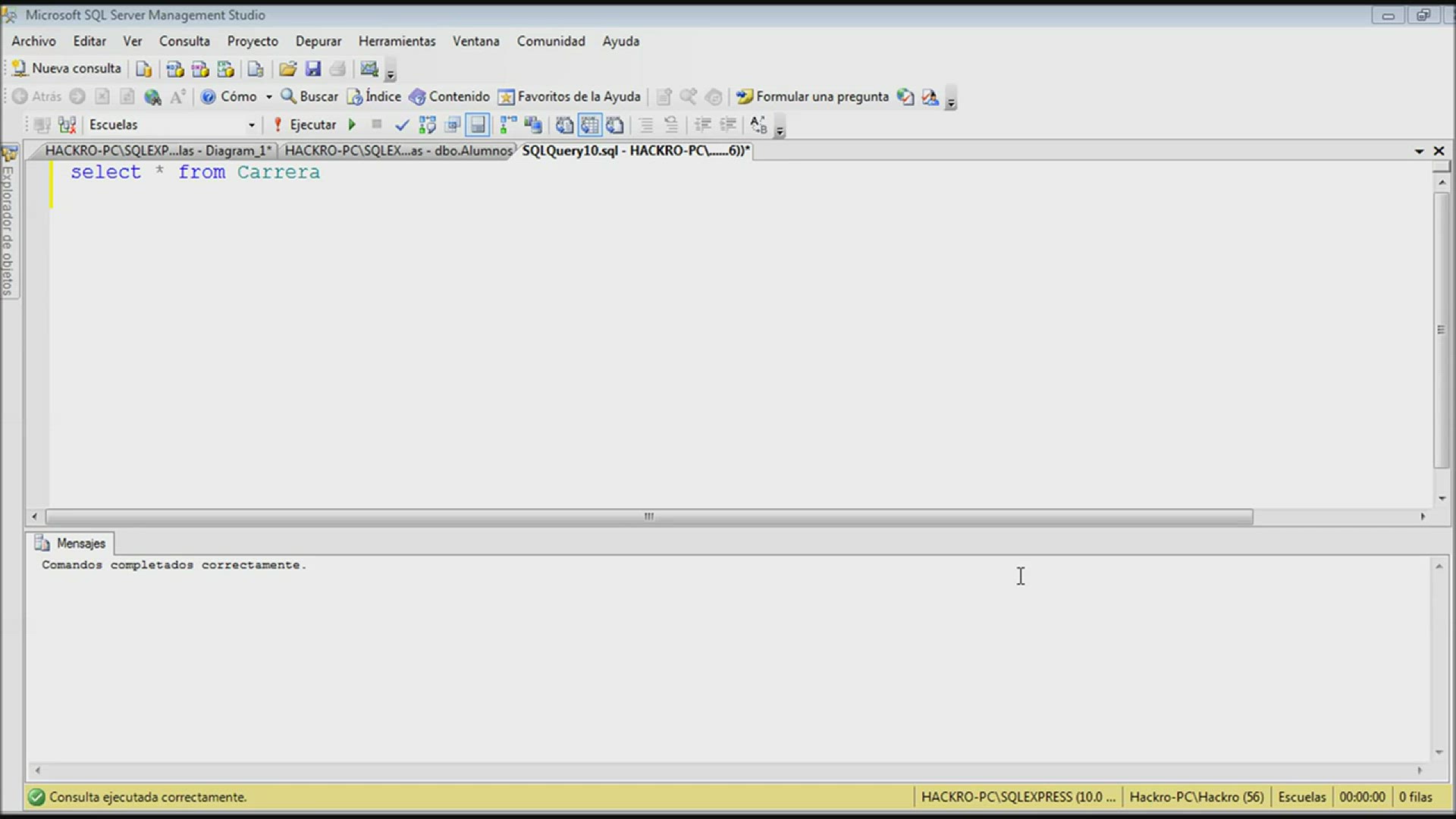Open the Editar menu
This screenshot has width=1456, height=819.
point(89,41)
